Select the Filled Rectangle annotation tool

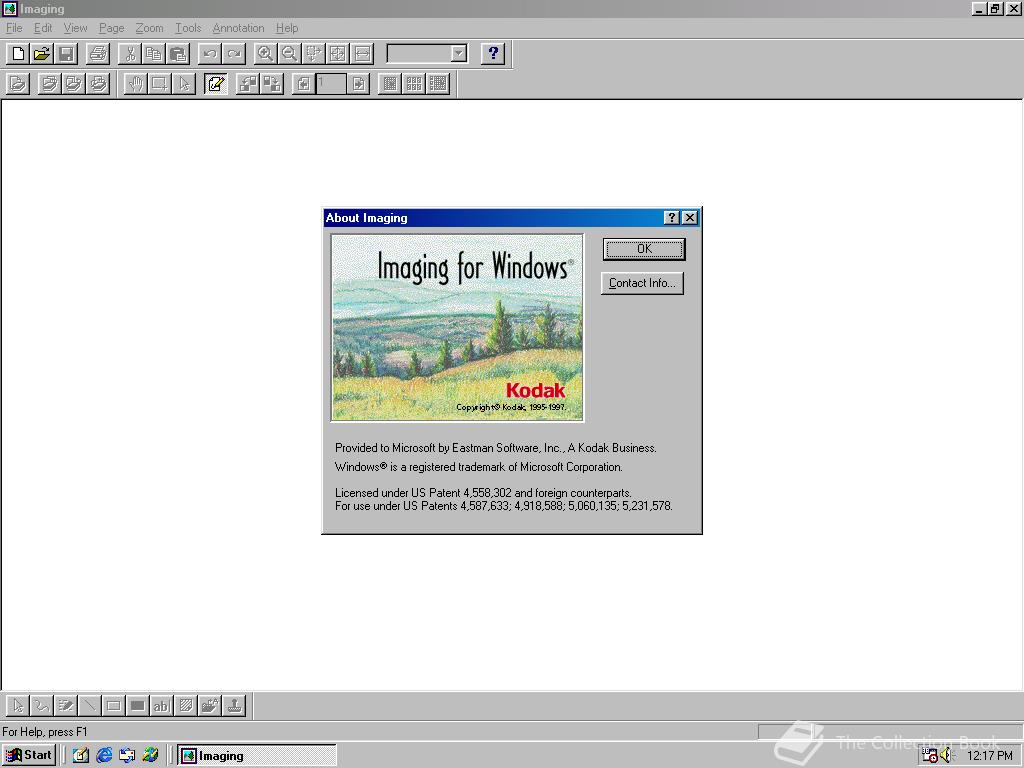click(138, 705)
